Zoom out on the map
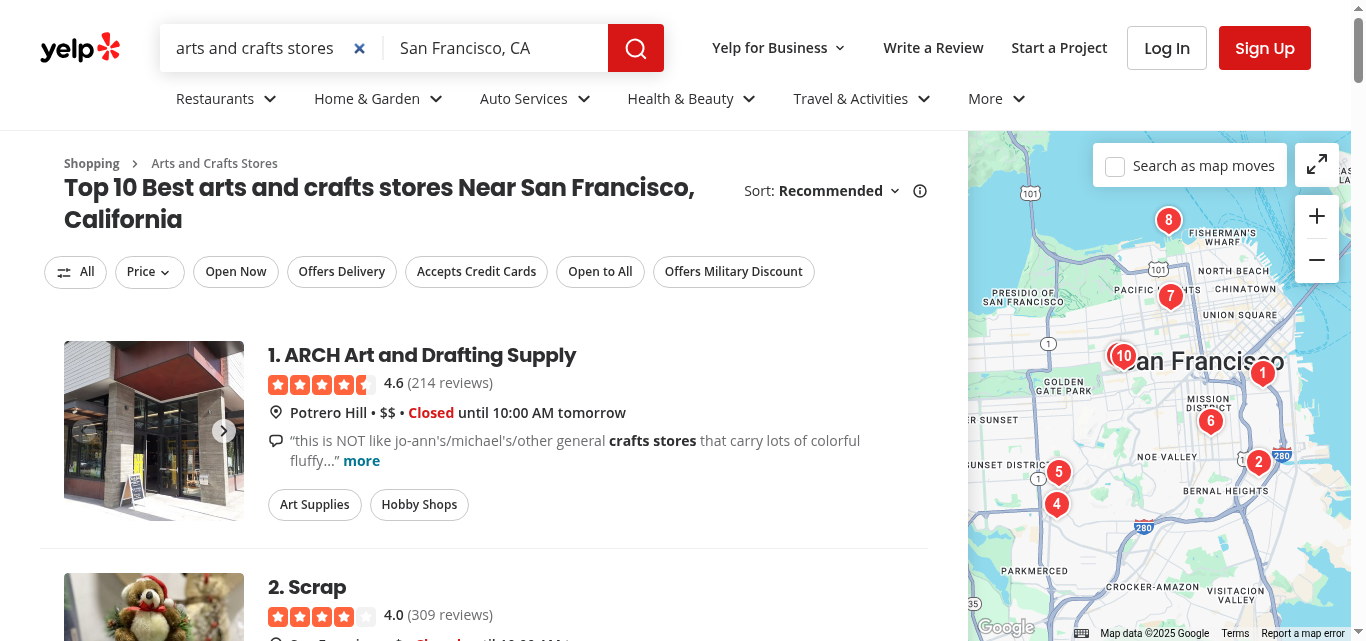The image size is (1366, 641). (x=1317, y=260)
